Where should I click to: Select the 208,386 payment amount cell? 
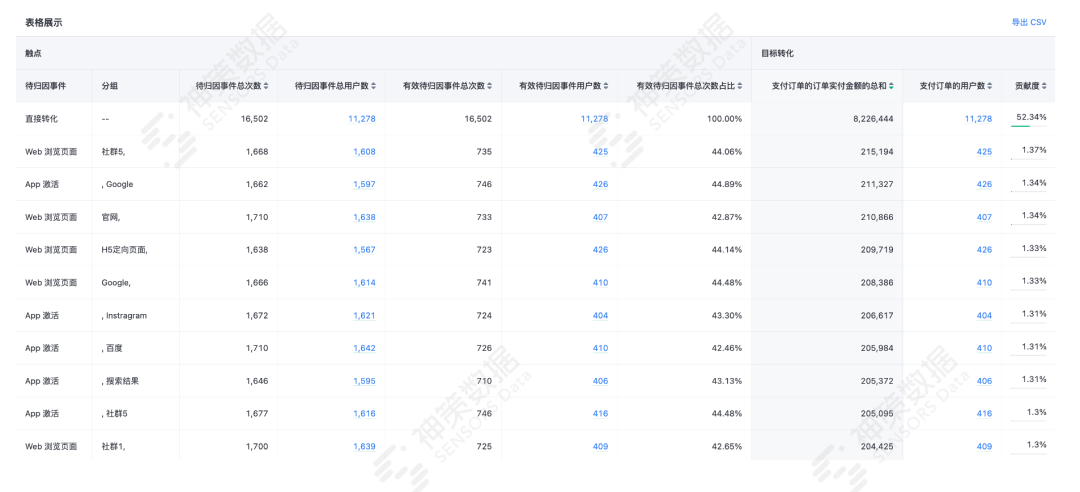(827, 283)
